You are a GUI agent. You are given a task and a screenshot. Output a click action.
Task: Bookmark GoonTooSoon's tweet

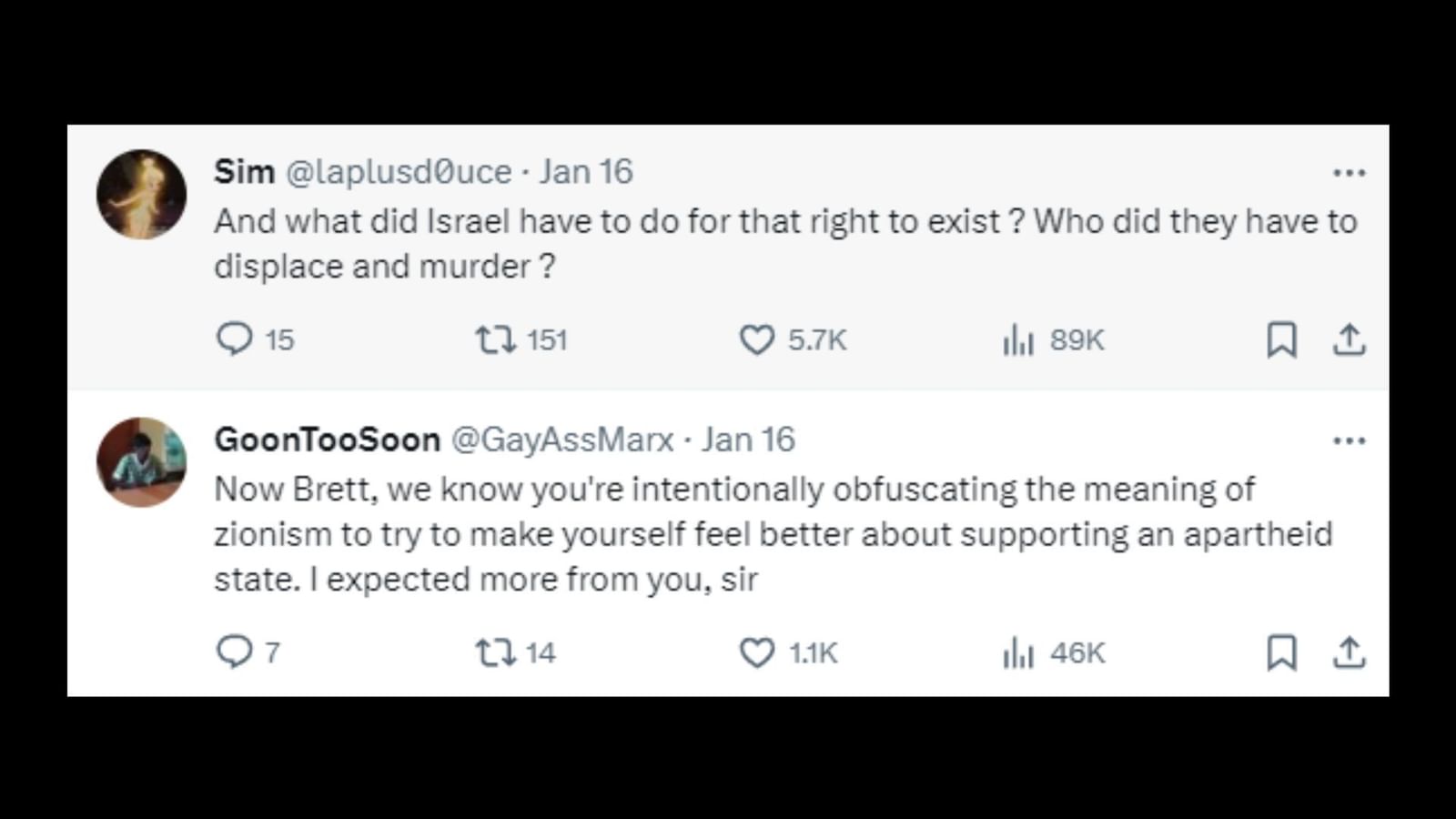click(x=1281, y=652)
